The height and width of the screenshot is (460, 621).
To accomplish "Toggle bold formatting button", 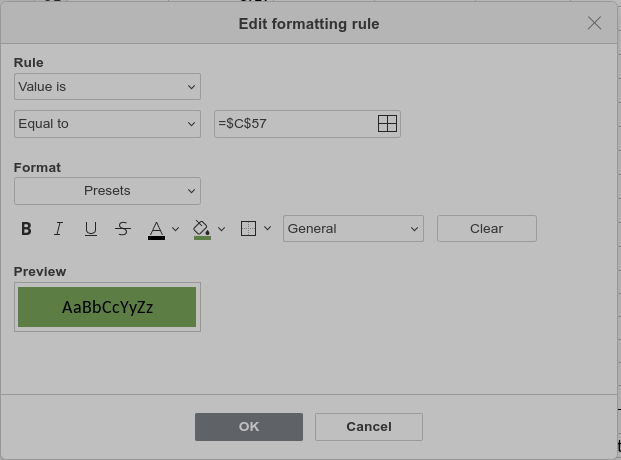I will [x=26, y=229].
